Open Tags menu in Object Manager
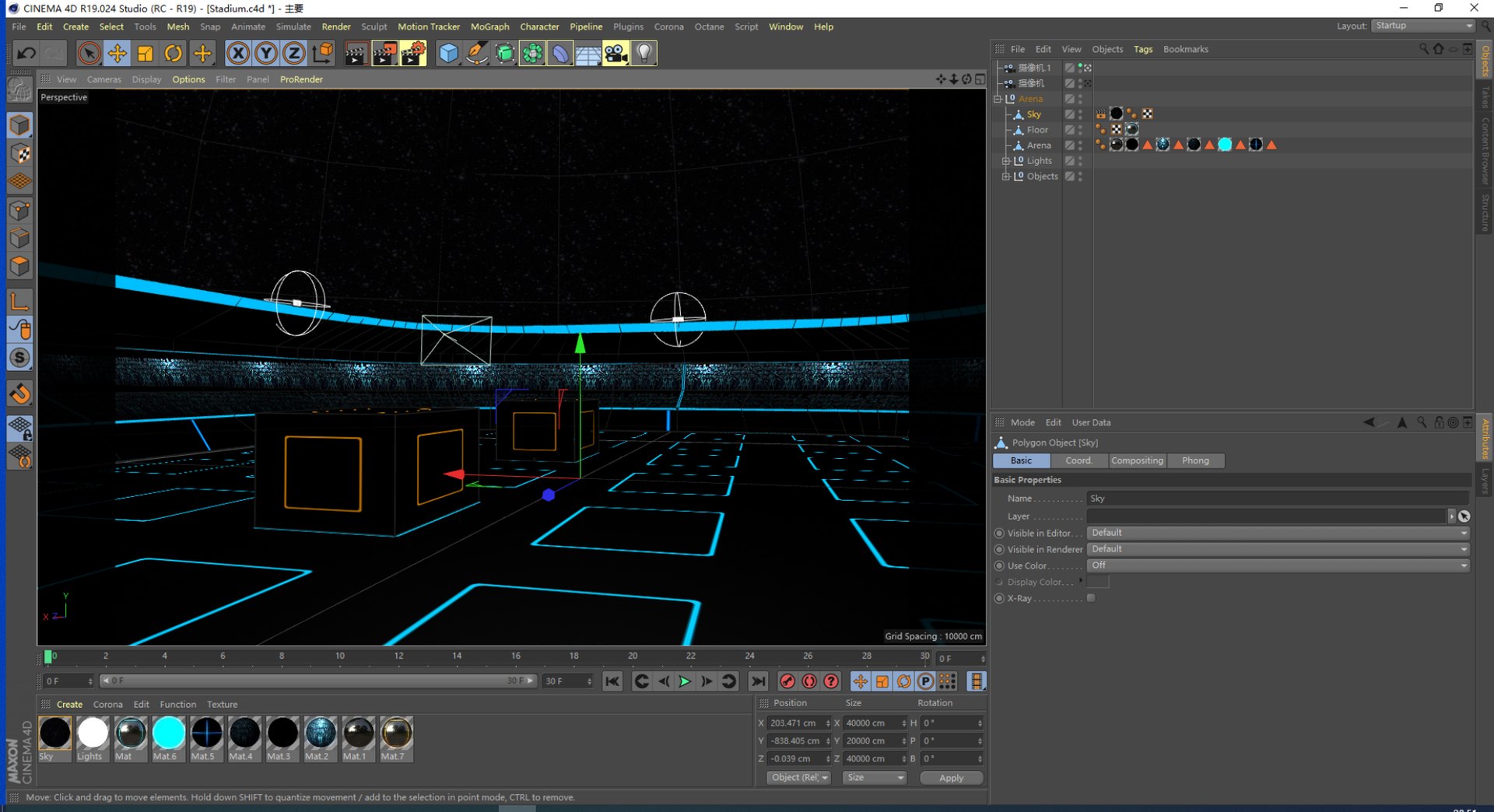1494x812 pixels. pyautogui.click(x=1143, y=49)
